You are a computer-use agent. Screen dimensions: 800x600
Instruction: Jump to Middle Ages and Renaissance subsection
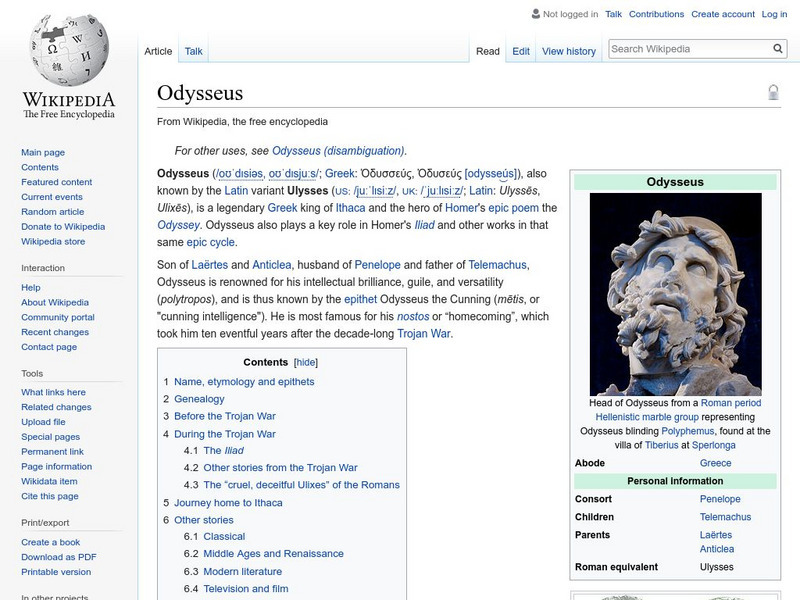(x=273, y=554)
